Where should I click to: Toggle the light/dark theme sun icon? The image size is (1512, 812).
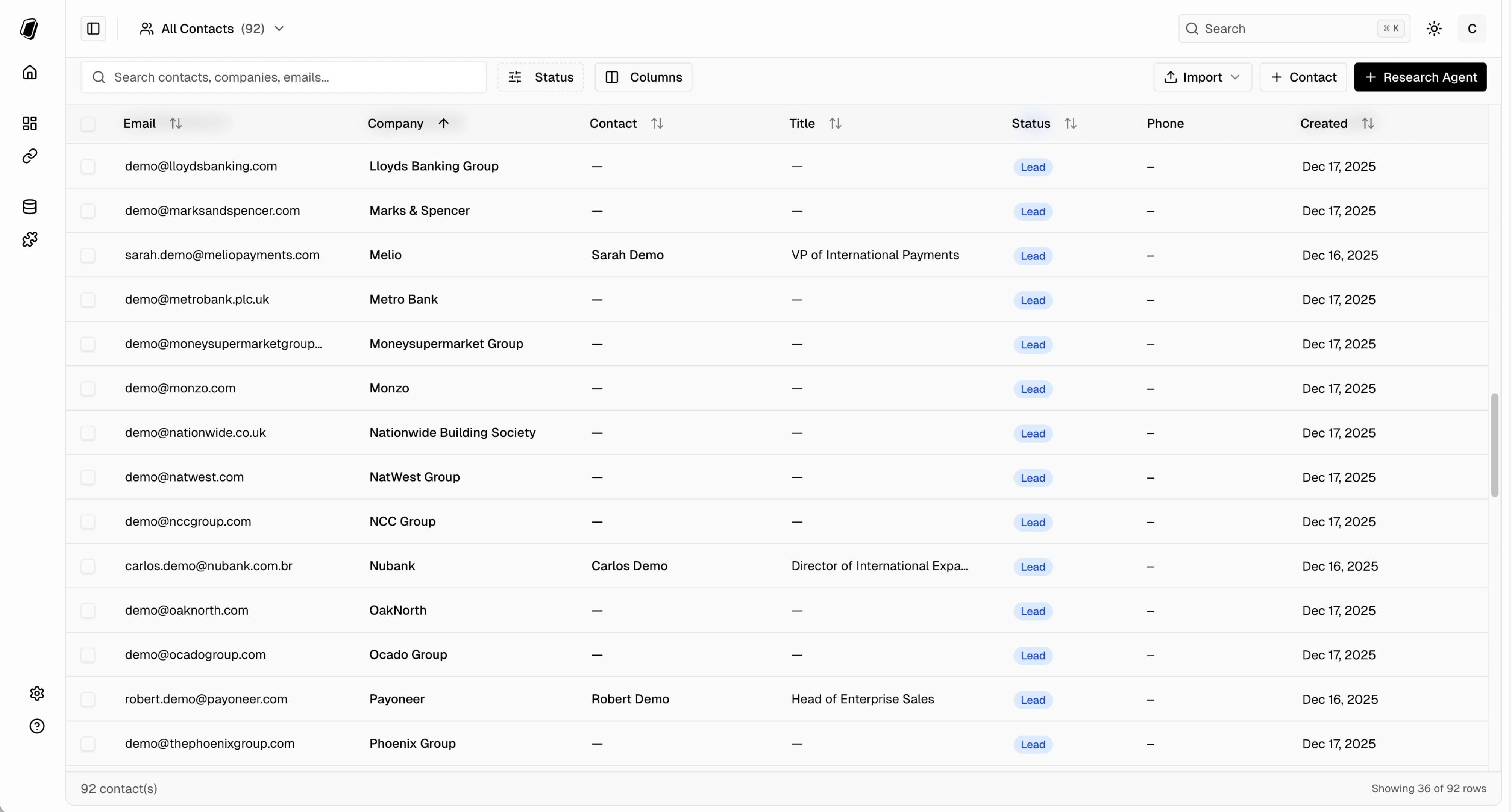(x=1434, y=29)
